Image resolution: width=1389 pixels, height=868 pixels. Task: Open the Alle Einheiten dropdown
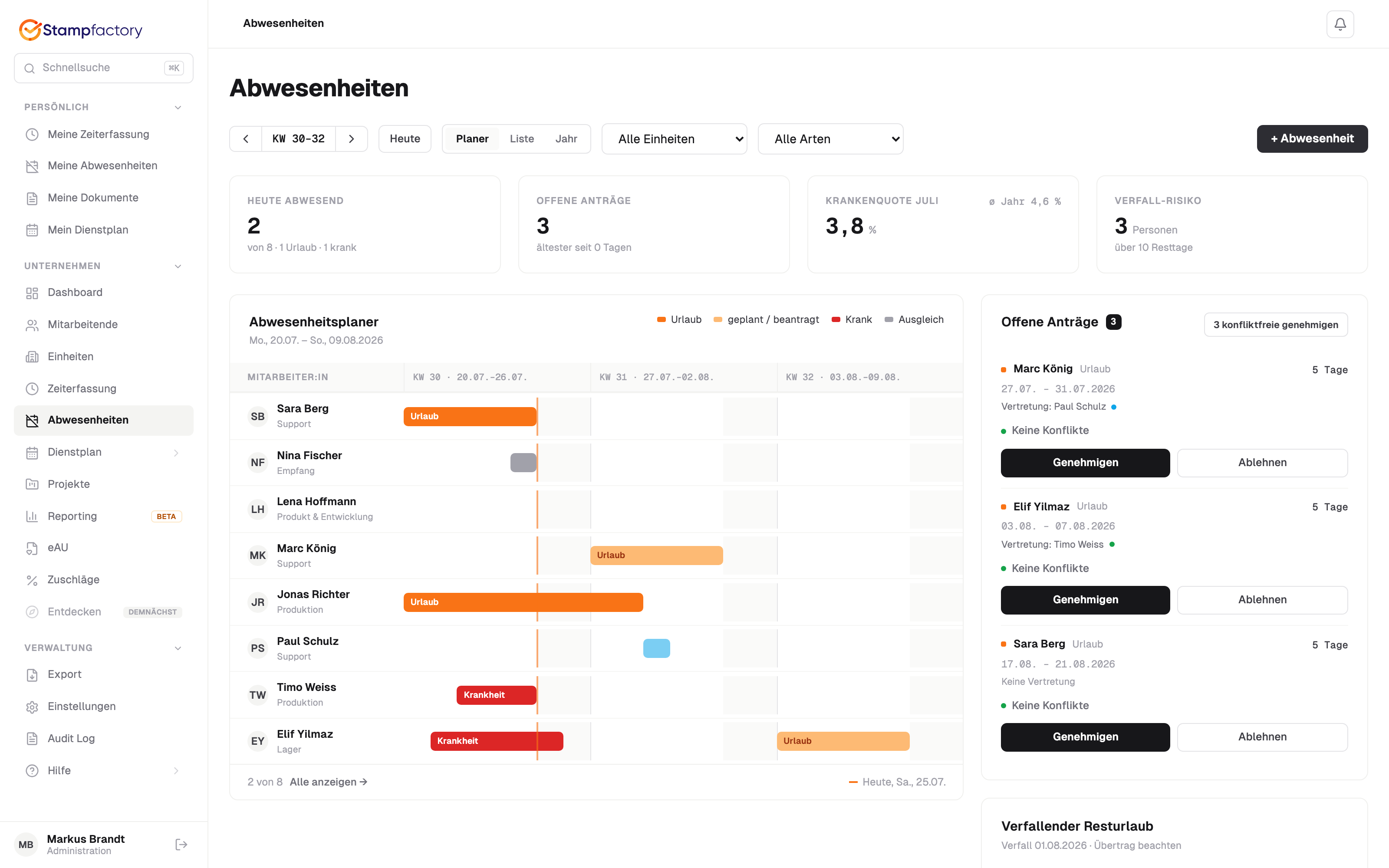pos(674,139)
